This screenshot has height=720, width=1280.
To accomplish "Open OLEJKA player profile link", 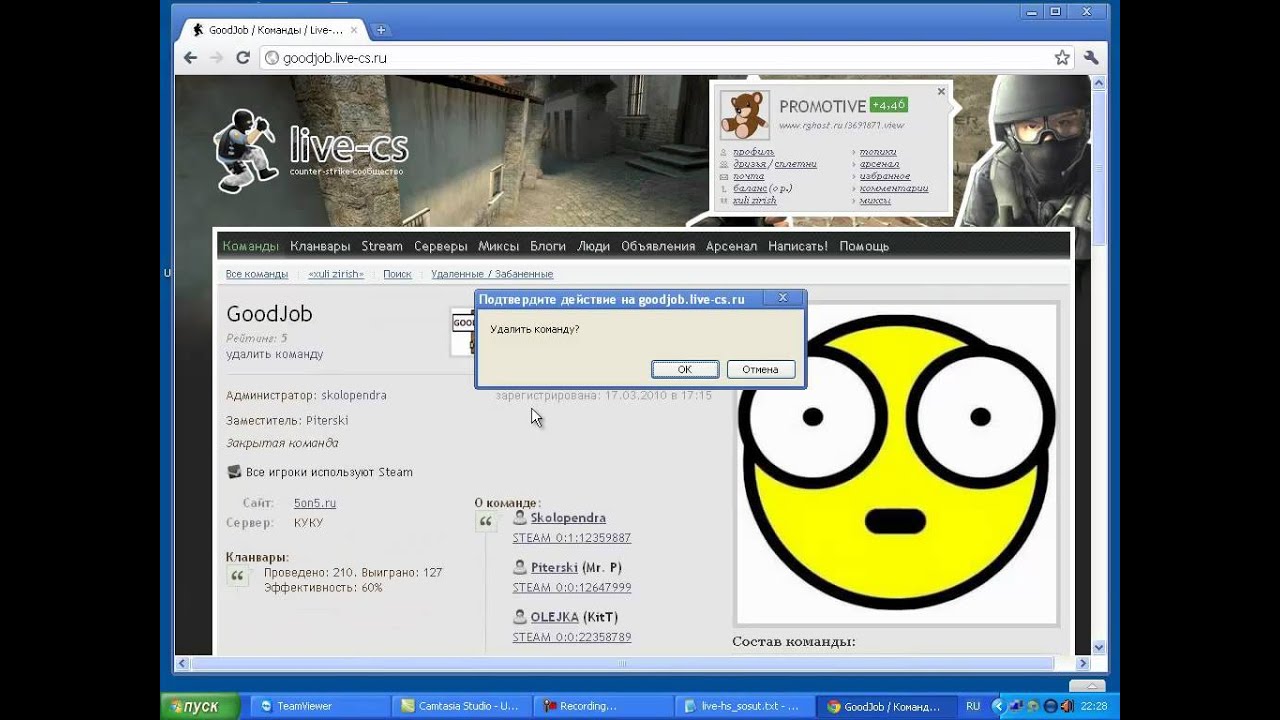I will pyautogui.click(x=554, y=617).
